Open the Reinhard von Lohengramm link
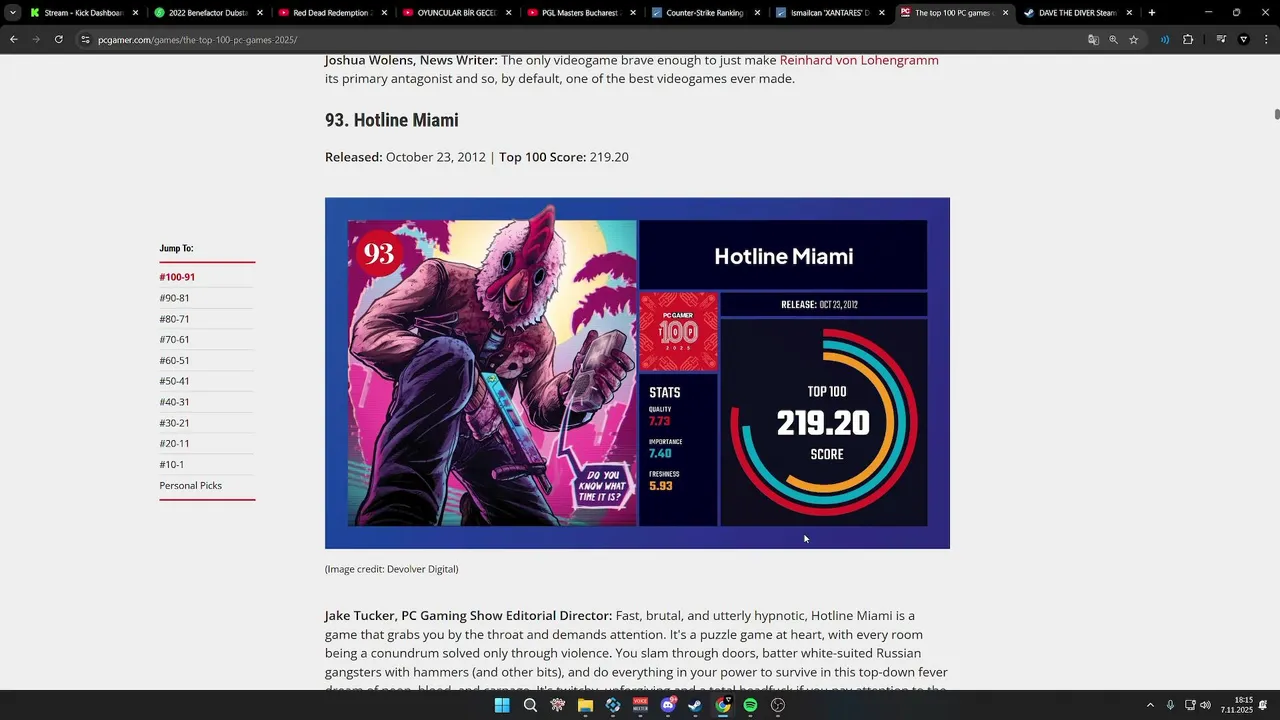 point(859,60)
